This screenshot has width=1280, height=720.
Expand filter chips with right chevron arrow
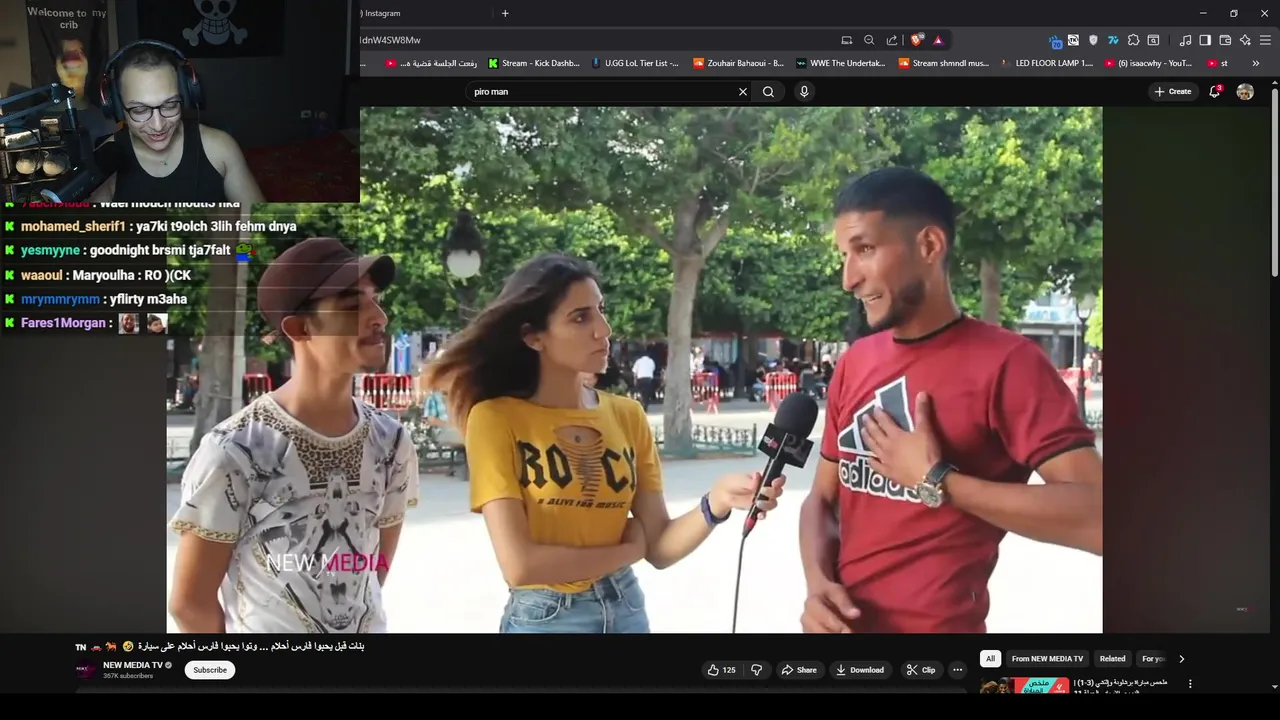(1181, 659)
